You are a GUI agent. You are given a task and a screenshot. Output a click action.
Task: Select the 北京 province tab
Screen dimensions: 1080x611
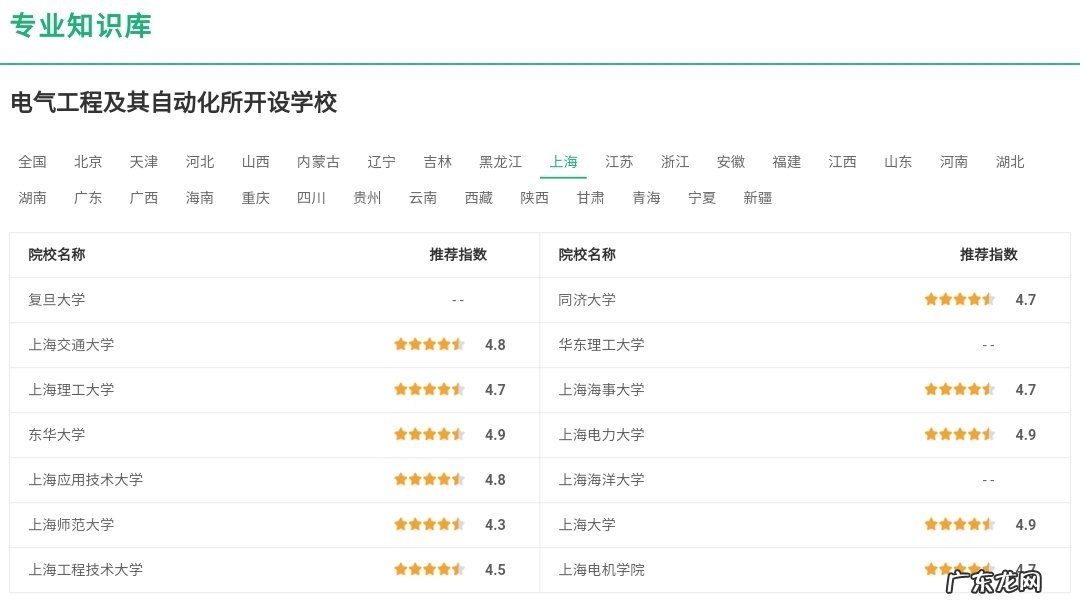[88, 161]
